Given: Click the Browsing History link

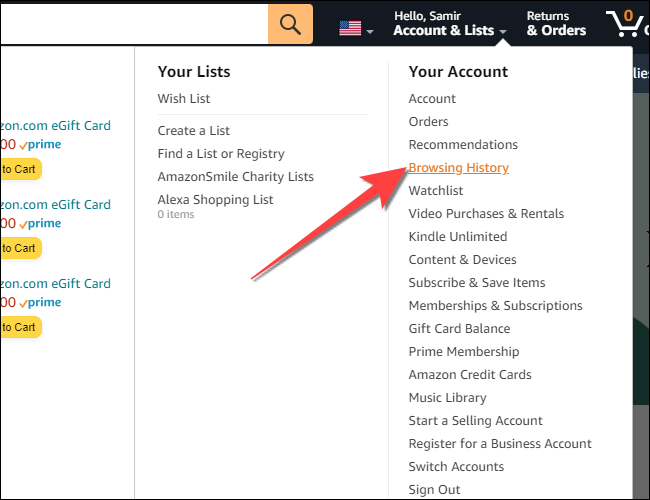Looking at the screenshot, I should click(x=458, y=168).
